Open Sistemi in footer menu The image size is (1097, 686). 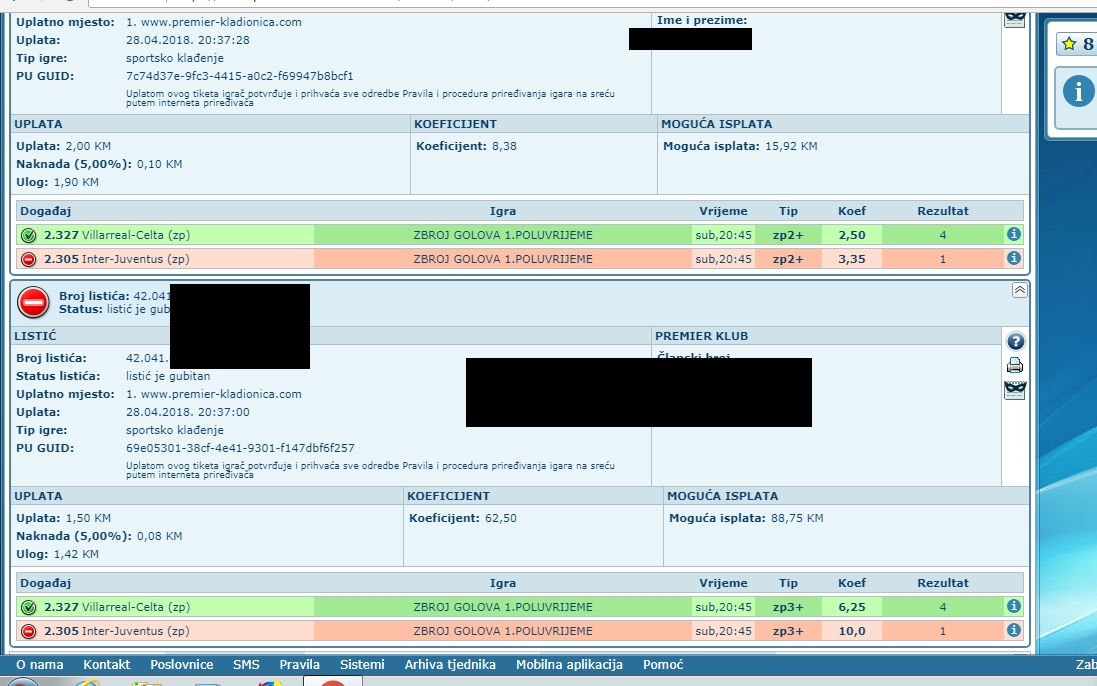[x=362, y=664]
